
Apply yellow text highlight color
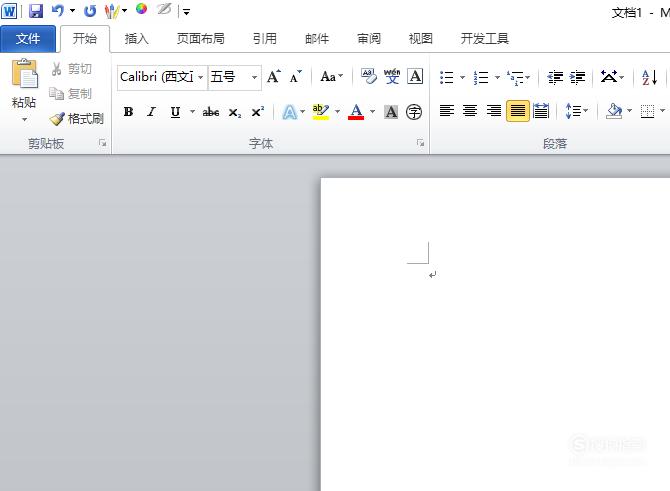pos(320,112)
